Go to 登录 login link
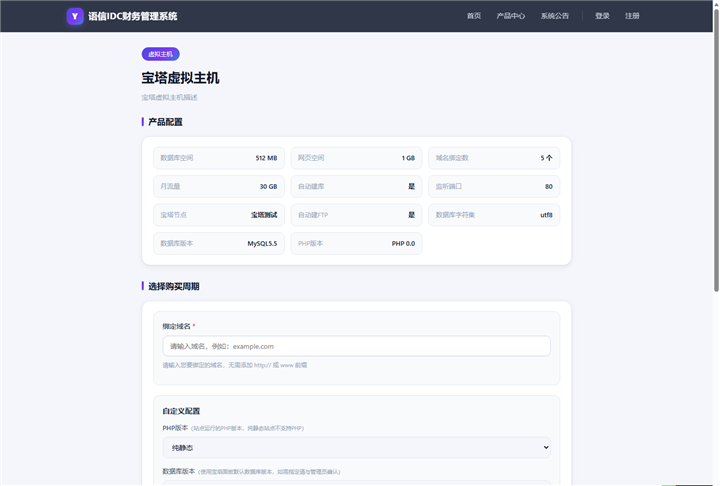720x486 pixels. coord(602,16)
